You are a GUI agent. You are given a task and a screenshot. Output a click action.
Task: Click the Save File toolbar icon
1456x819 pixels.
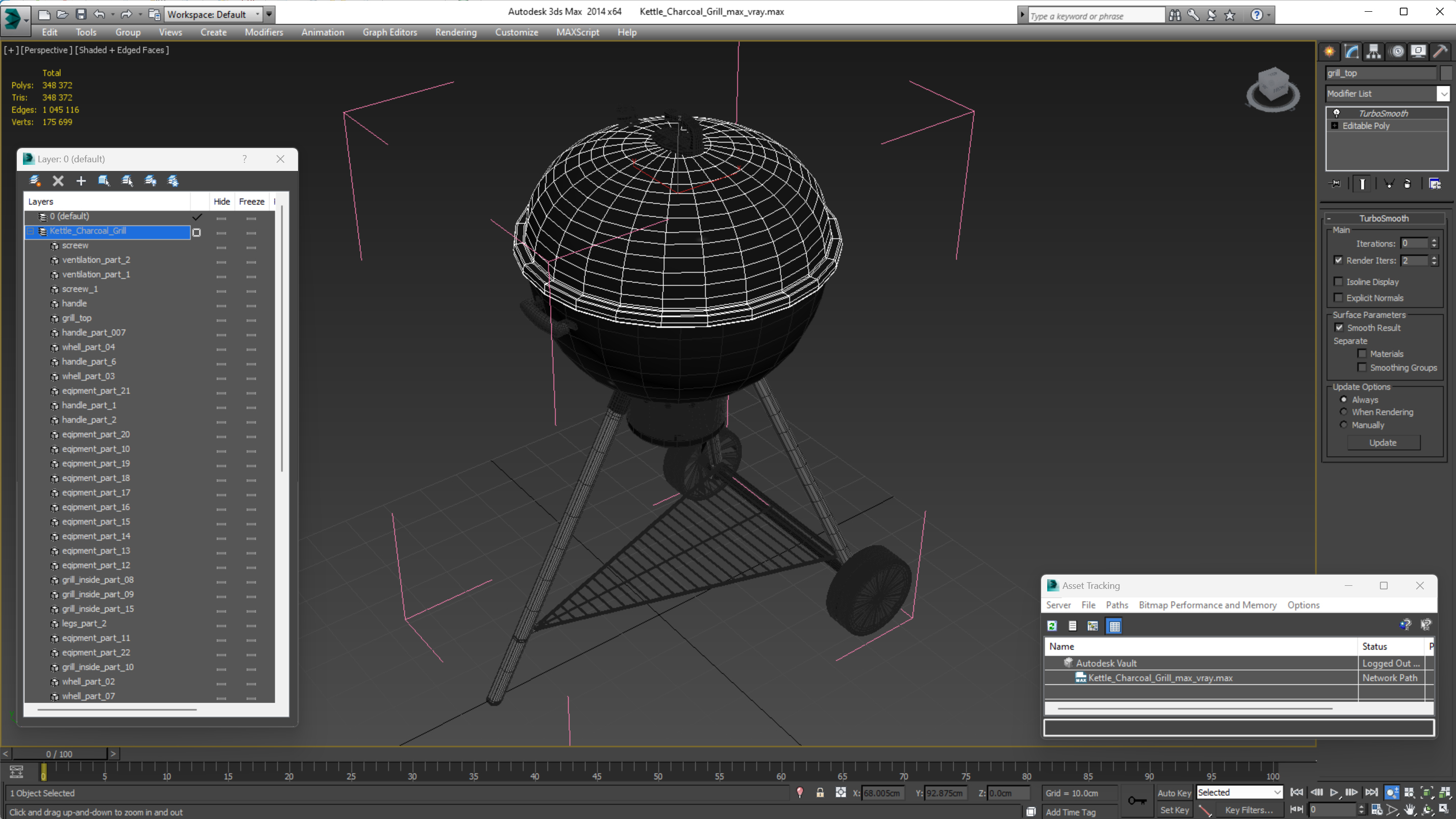pos(81,14)
